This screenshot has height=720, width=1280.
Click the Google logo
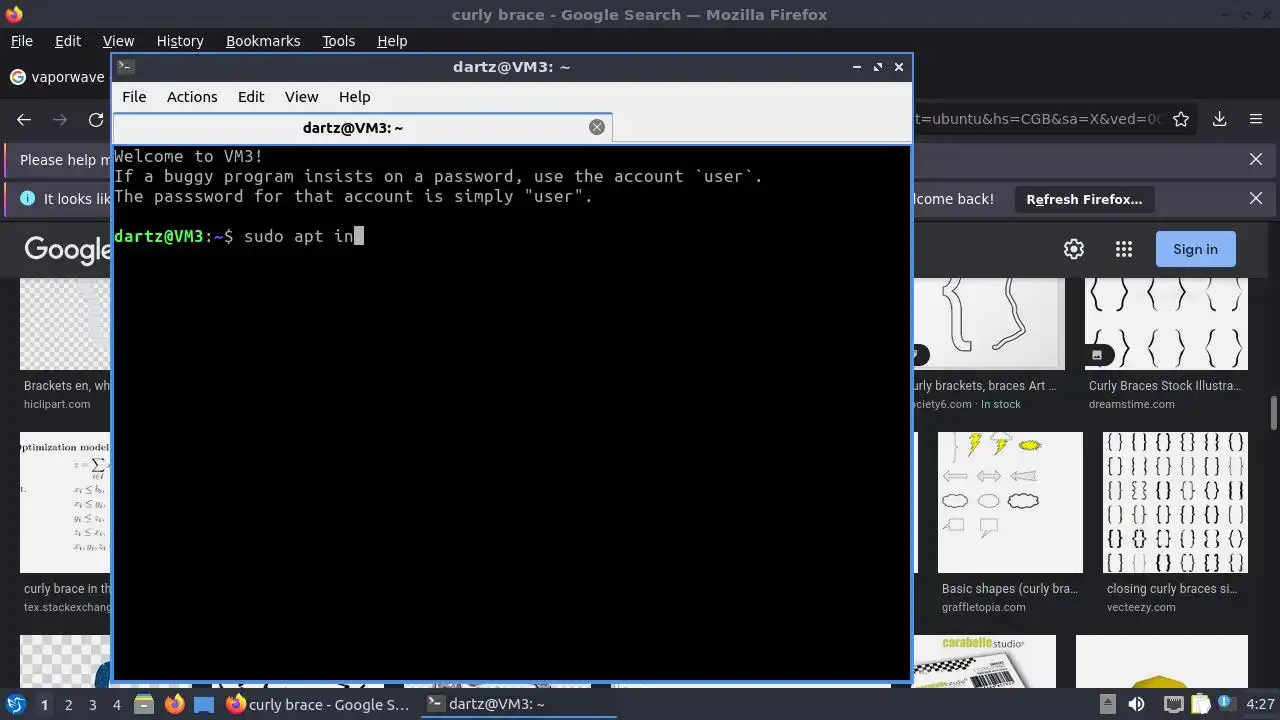click(67, 249)
